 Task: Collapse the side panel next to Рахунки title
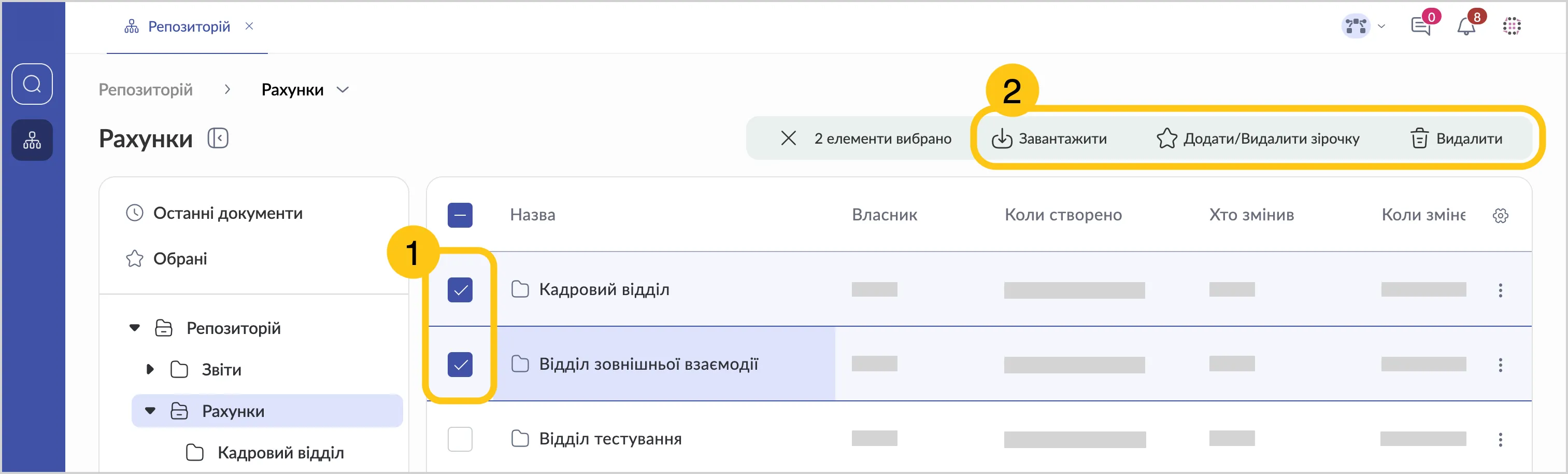[218, 138]
